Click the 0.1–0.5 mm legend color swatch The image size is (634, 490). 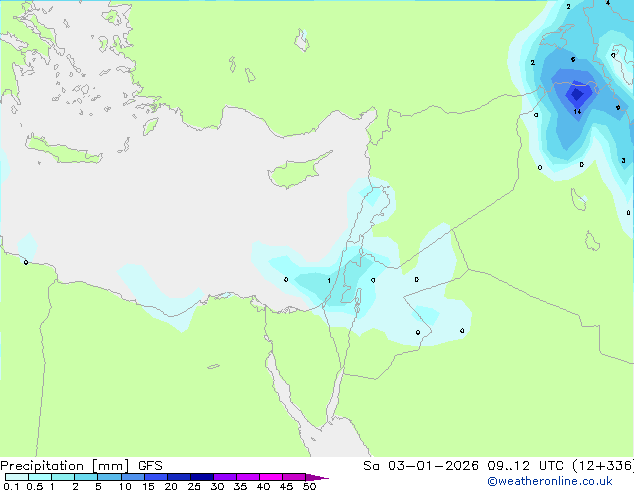pyautogui.click(x=17, y=477)
